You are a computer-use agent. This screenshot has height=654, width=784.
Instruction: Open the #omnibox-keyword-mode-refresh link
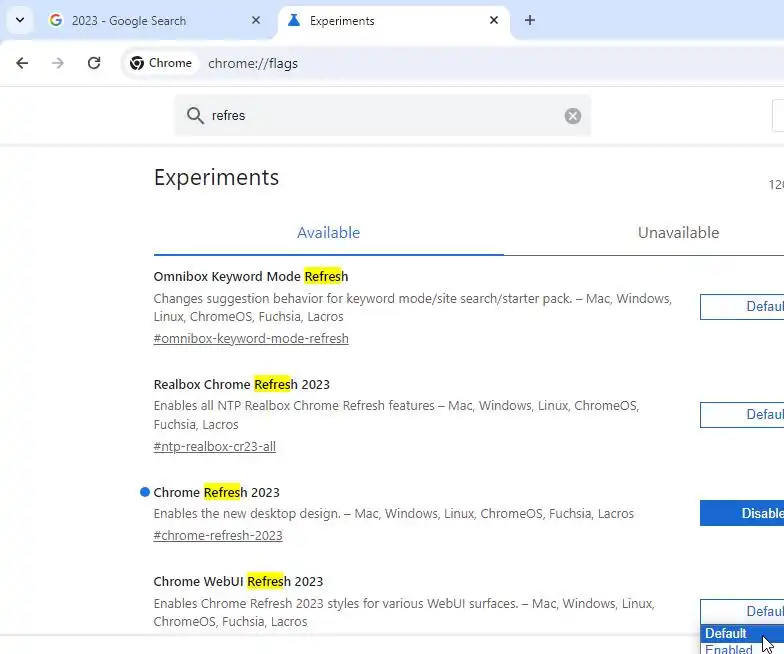pos(251,338)
